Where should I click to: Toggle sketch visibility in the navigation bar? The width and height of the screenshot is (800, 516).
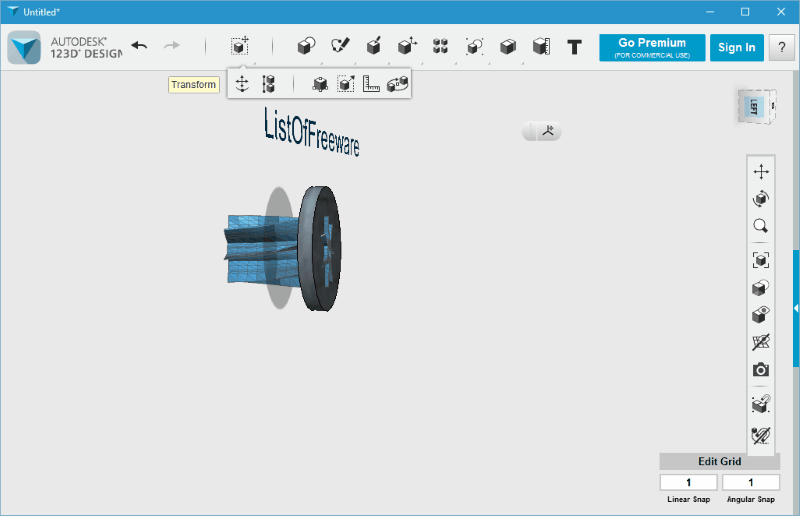(x=761, y=435)
